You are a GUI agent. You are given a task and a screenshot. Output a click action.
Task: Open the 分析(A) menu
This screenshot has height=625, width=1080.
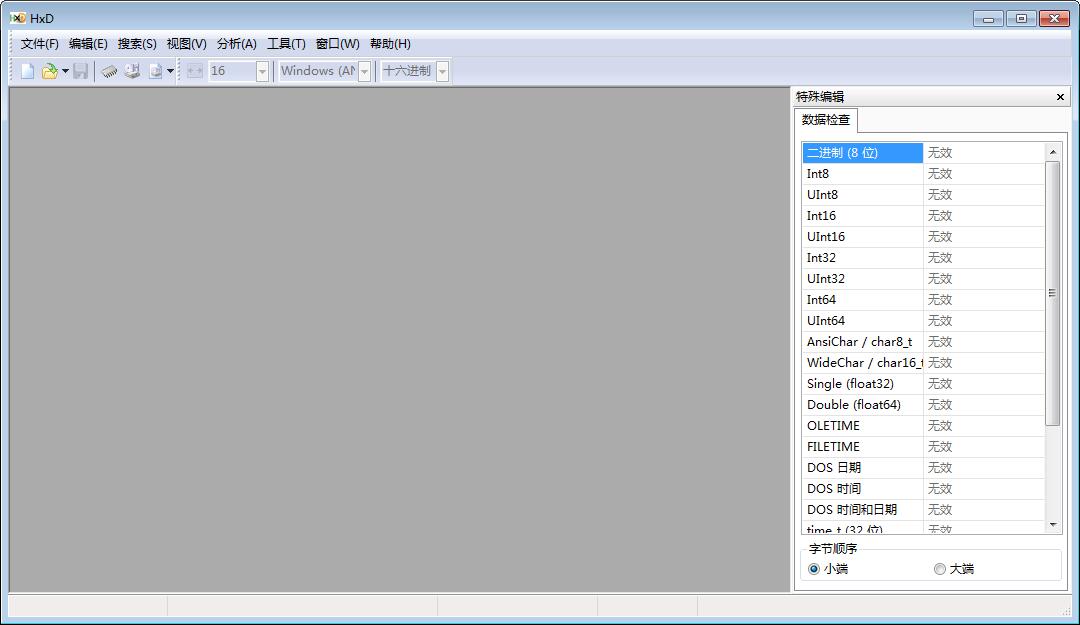coord(236,43)
